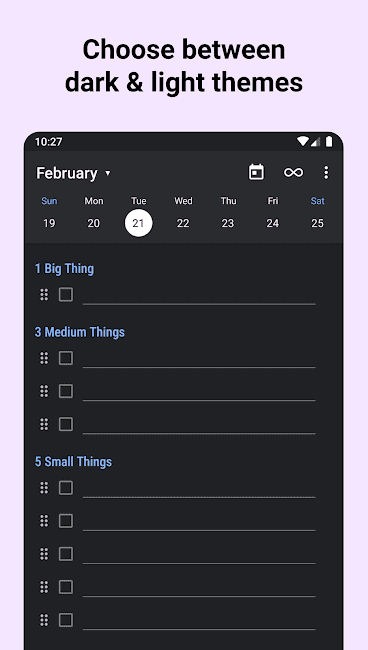
Task: Open the calendar today icon
Action: 256,172
